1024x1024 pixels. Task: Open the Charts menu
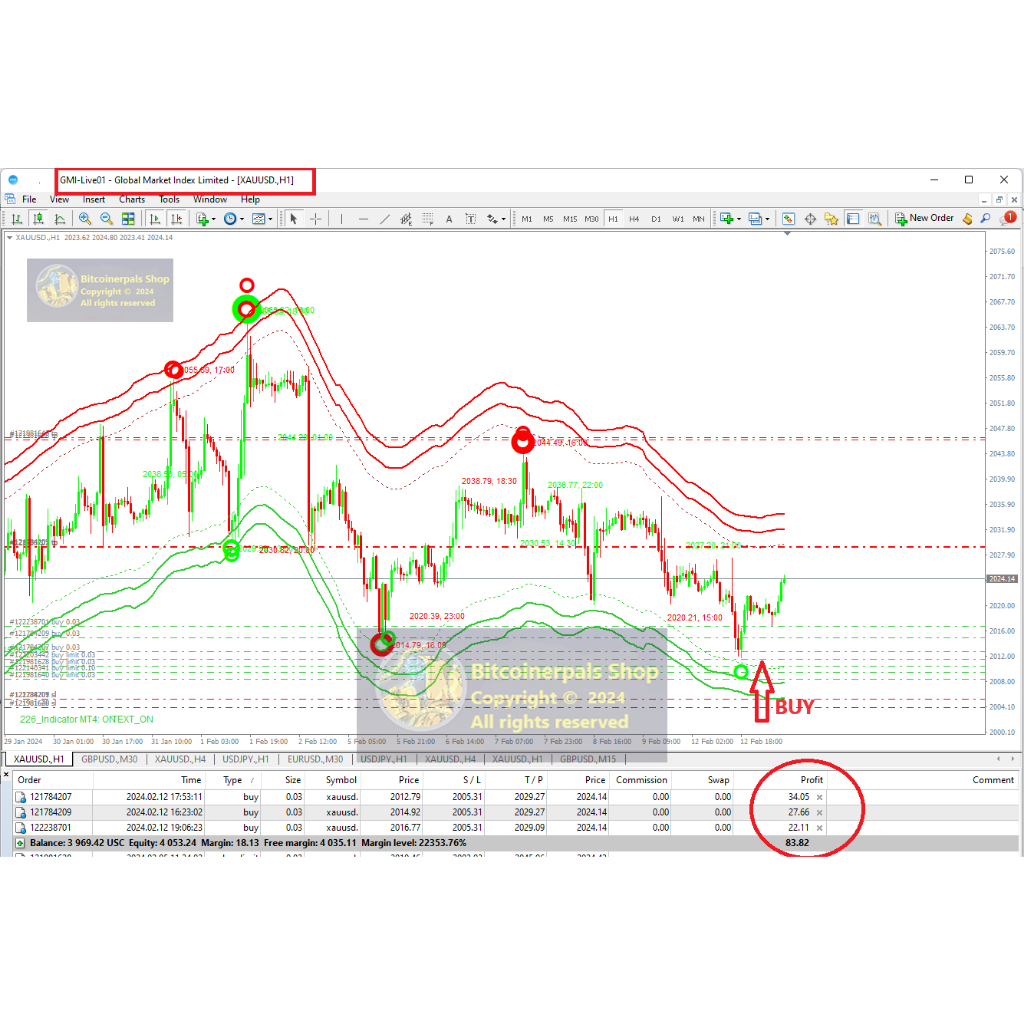[x=132, y=199]
